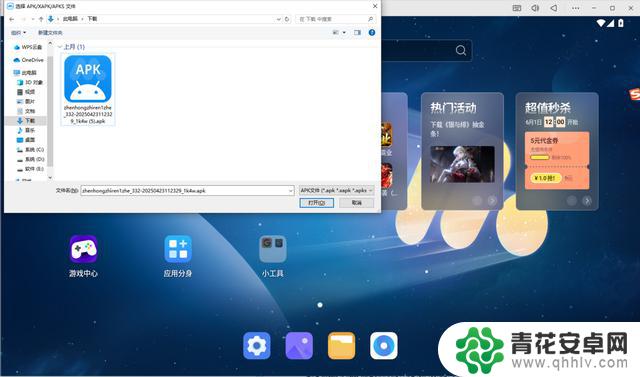Click the home page indicator dot

(320, 305)
